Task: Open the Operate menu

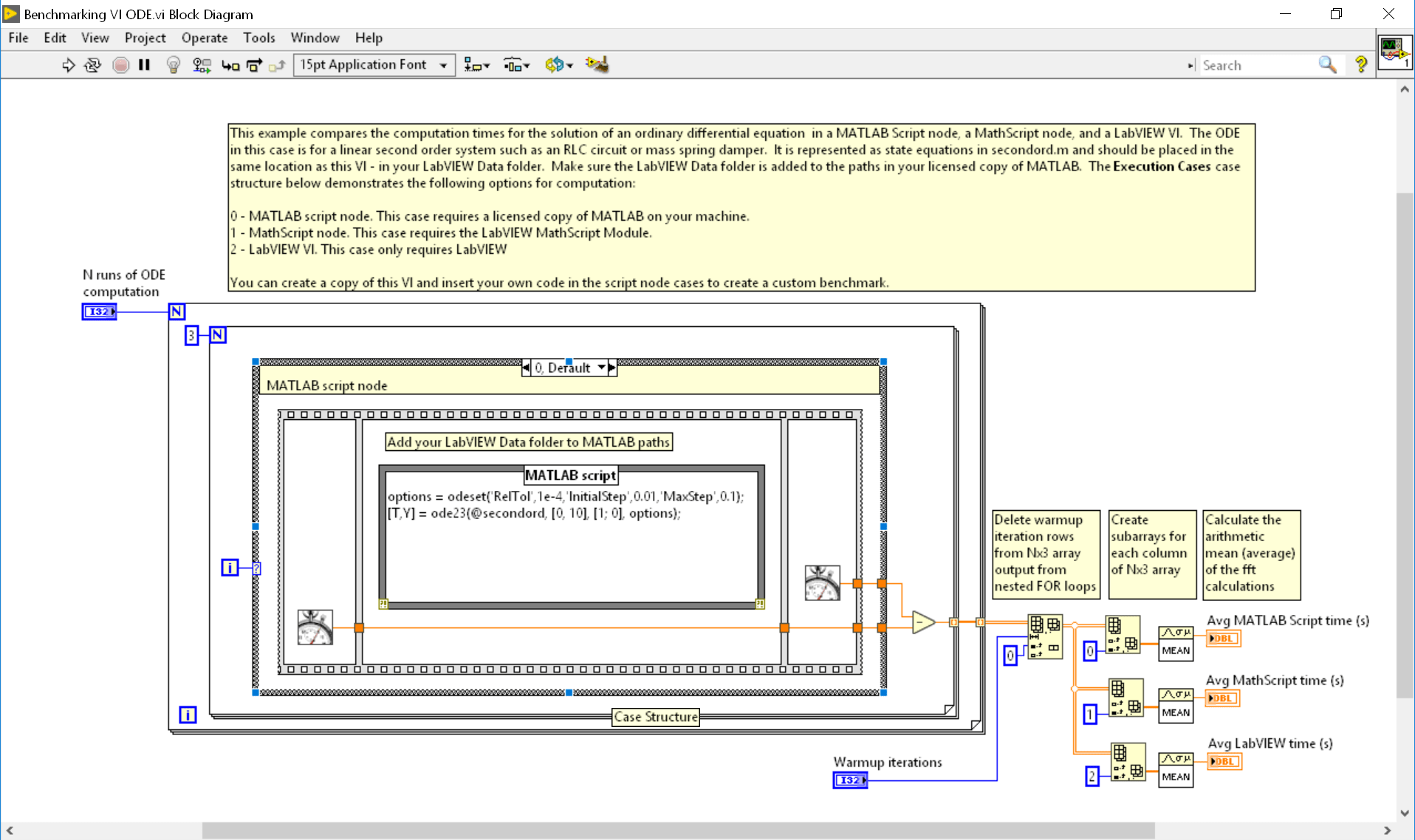Action: coord(205,38)
